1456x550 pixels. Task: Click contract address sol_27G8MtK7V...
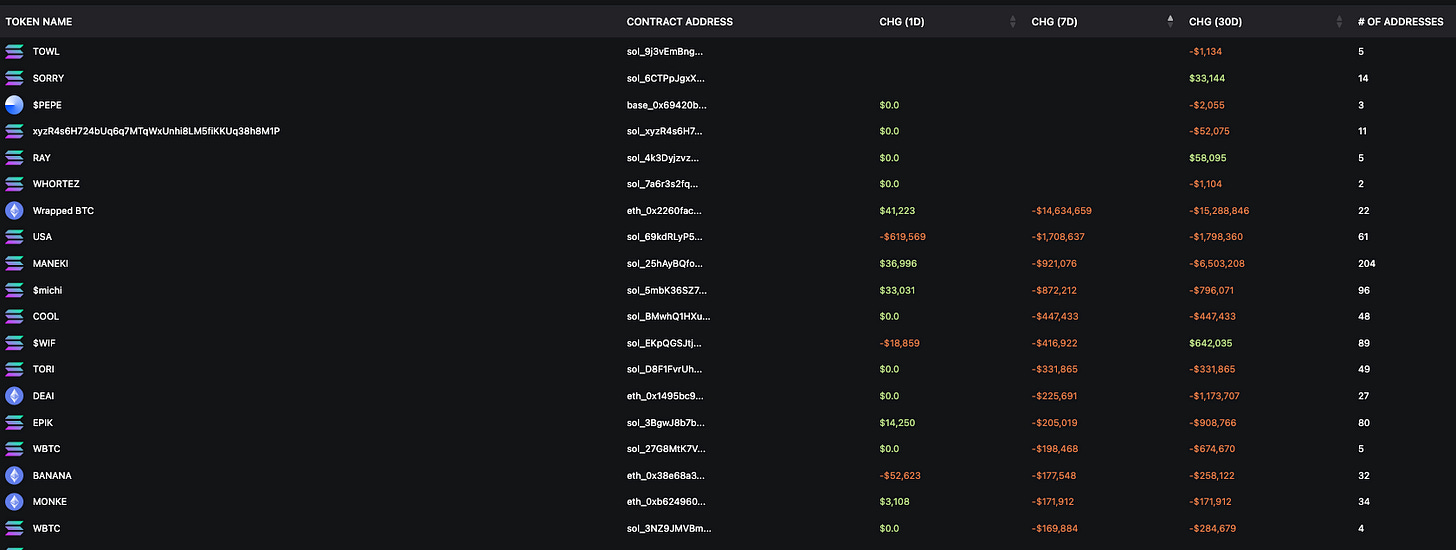point(666,449)
